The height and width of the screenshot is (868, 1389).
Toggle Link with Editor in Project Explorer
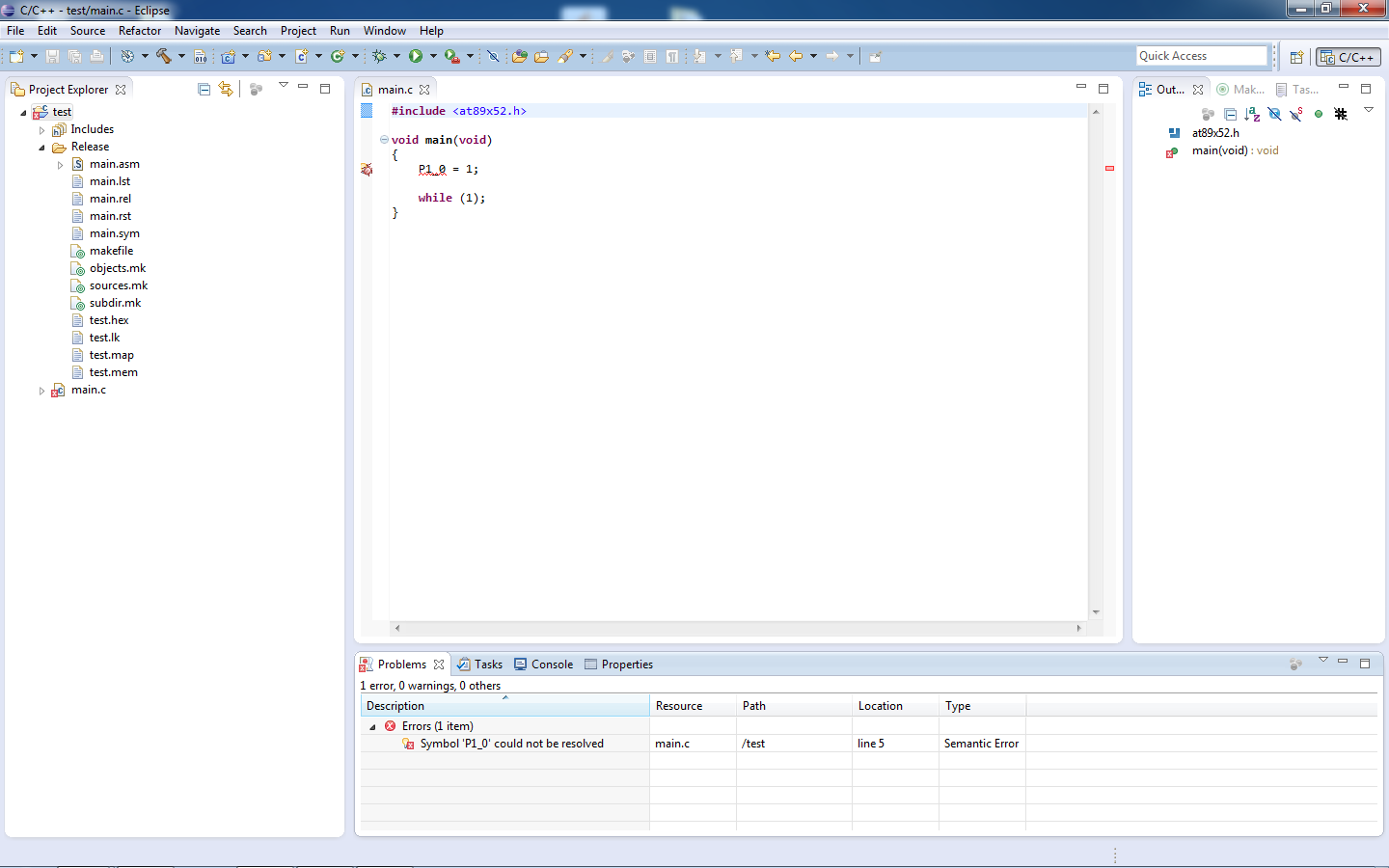point(226,90)
